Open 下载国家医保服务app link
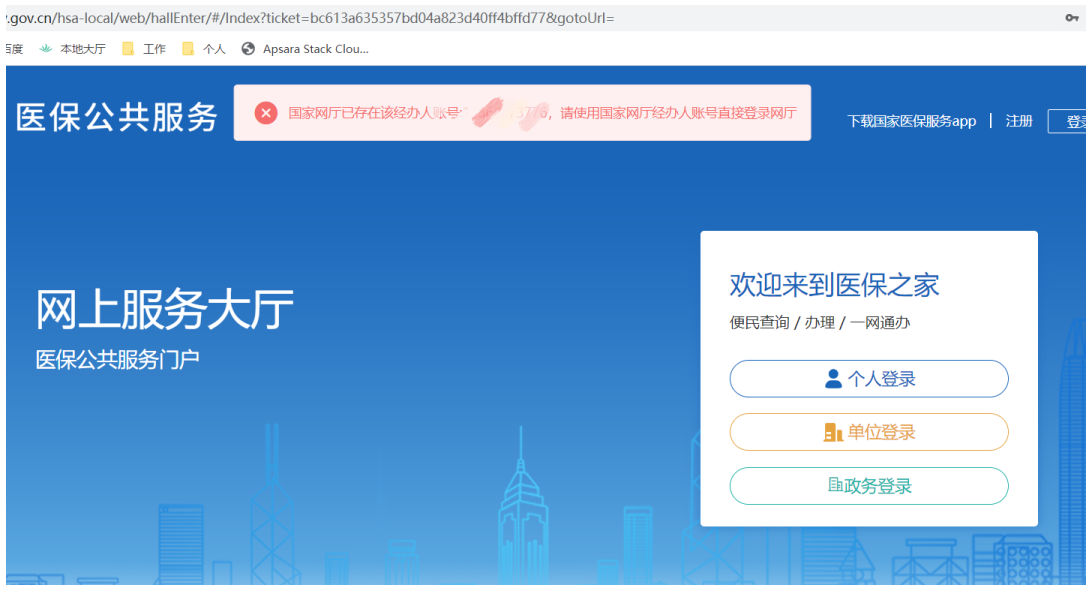 911,121
